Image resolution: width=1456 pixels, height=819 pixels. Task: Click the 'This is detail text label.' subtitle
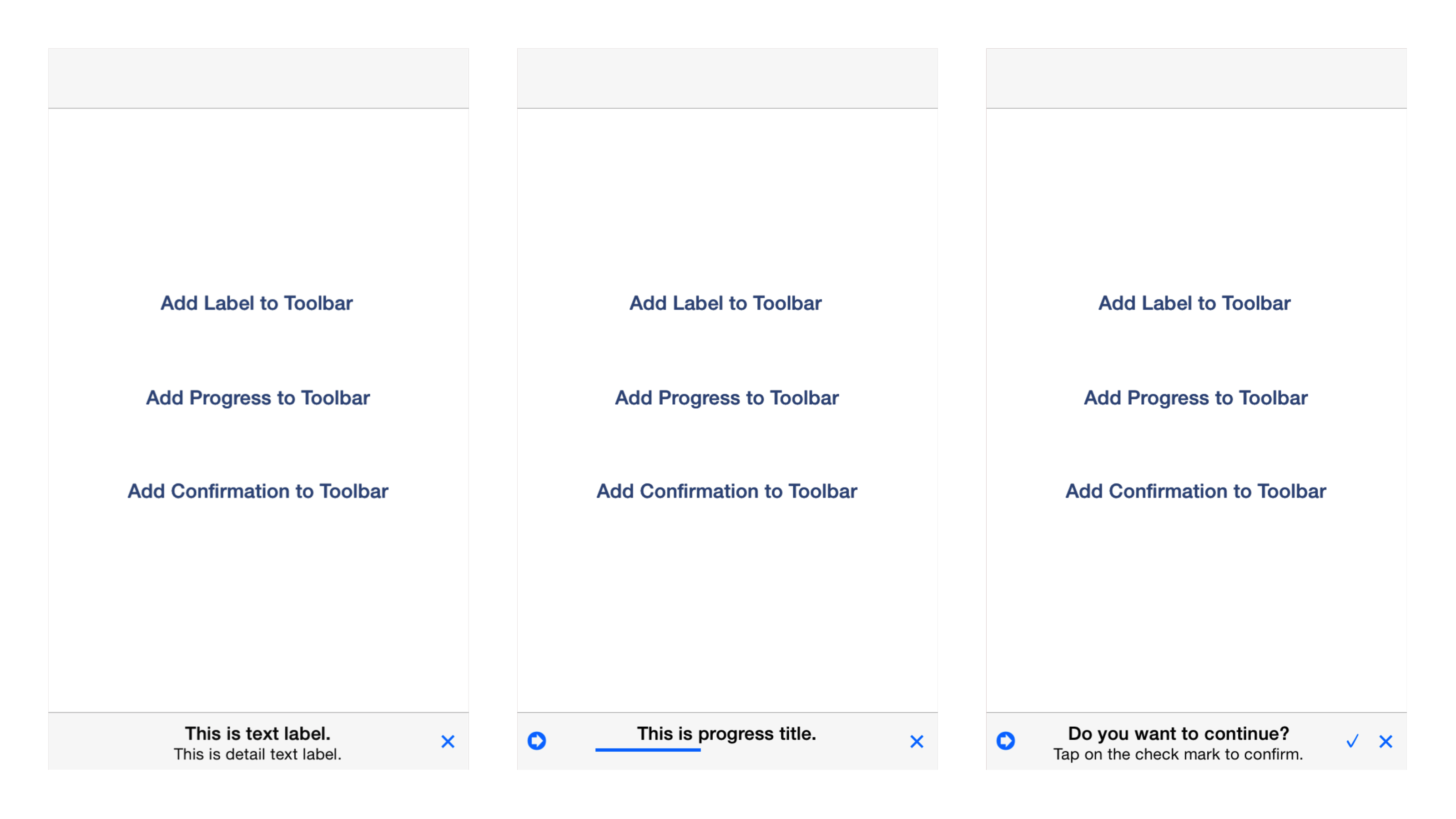coord(258,754)
